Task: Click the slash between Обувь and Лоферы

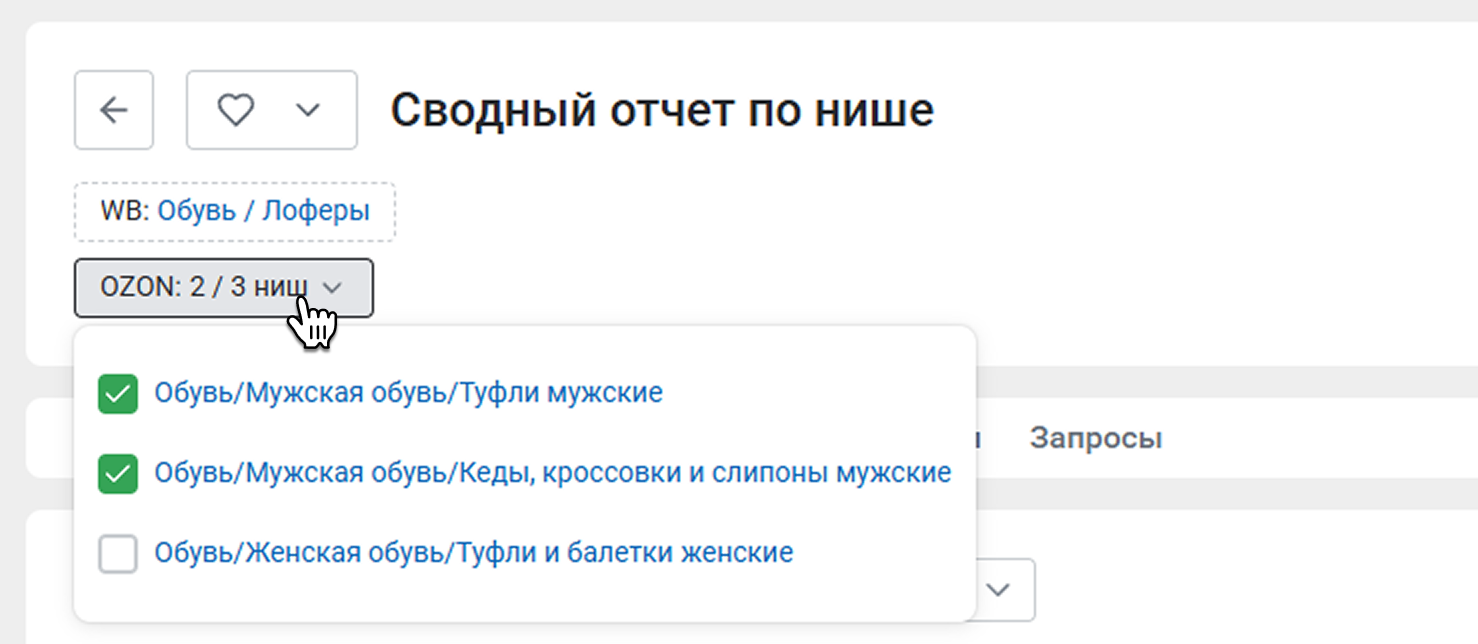Action: (250, 212)
